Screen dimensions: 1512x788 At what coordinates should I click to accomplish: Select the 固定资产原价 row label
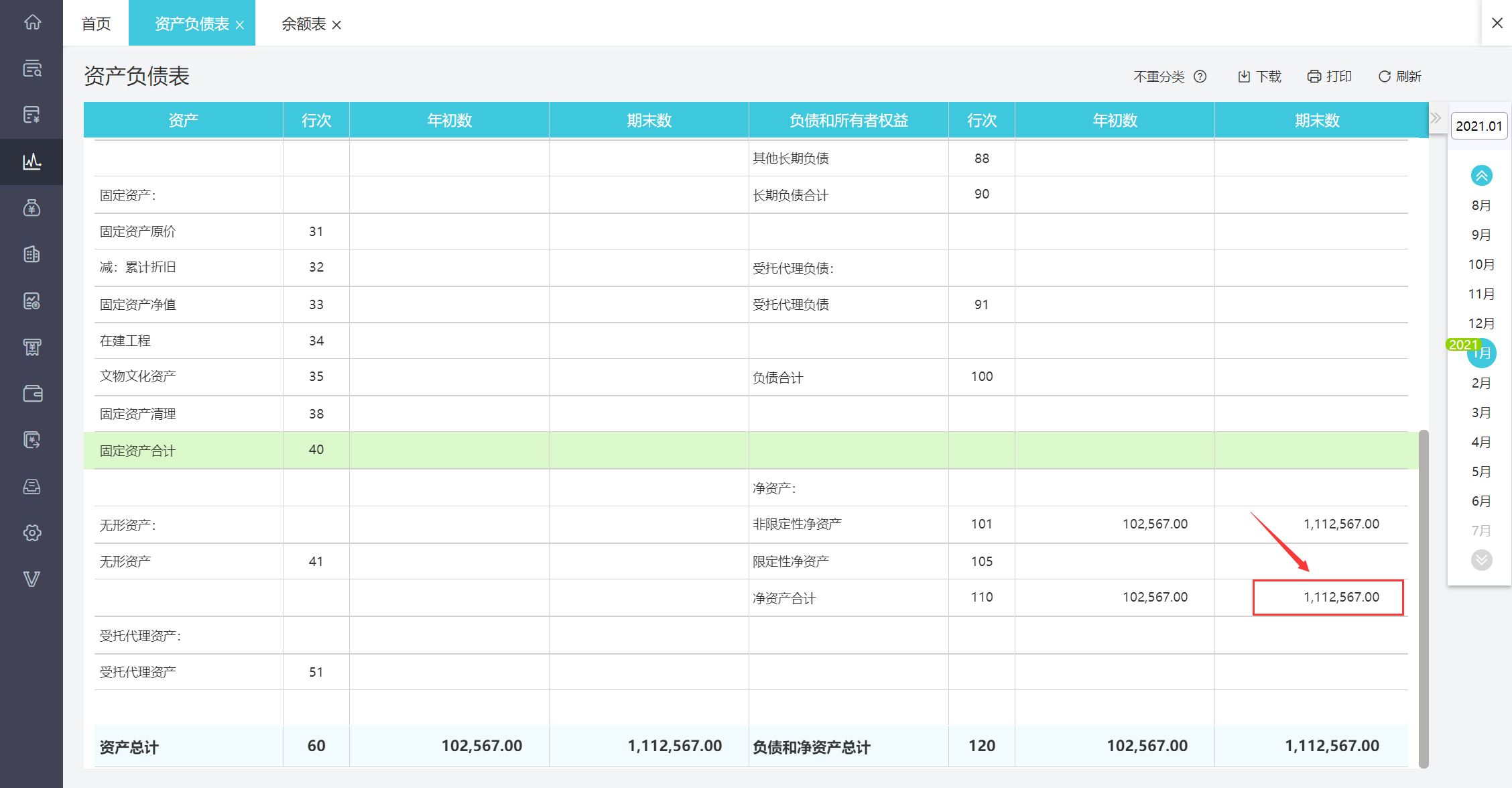137,231
